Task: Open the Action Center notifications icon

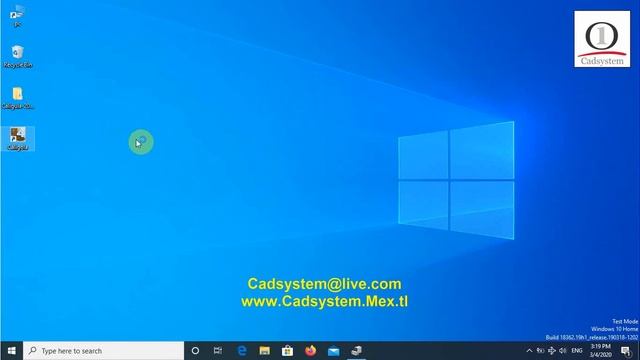Action: pyautogui.click(x=626, y=351)
